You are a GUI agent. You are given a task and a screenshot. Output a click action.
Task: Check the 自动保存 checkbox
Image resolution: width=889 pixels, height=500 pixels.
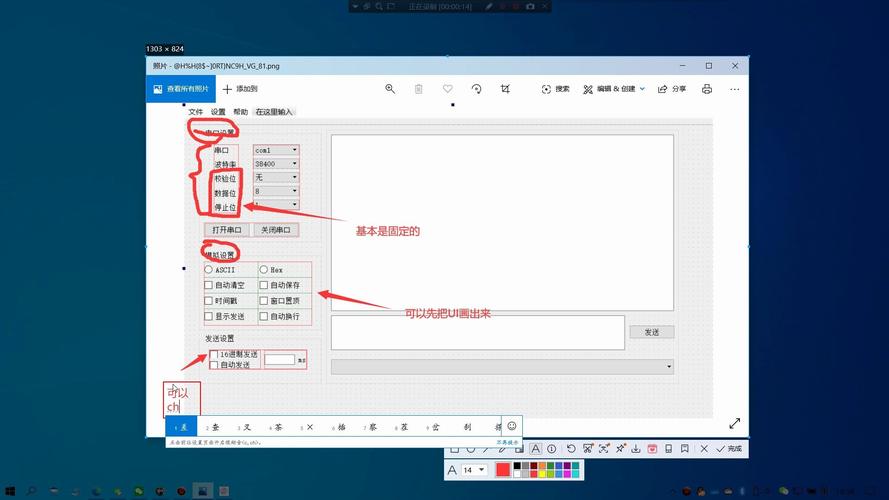pyautogui.click(x=264, y=285)
